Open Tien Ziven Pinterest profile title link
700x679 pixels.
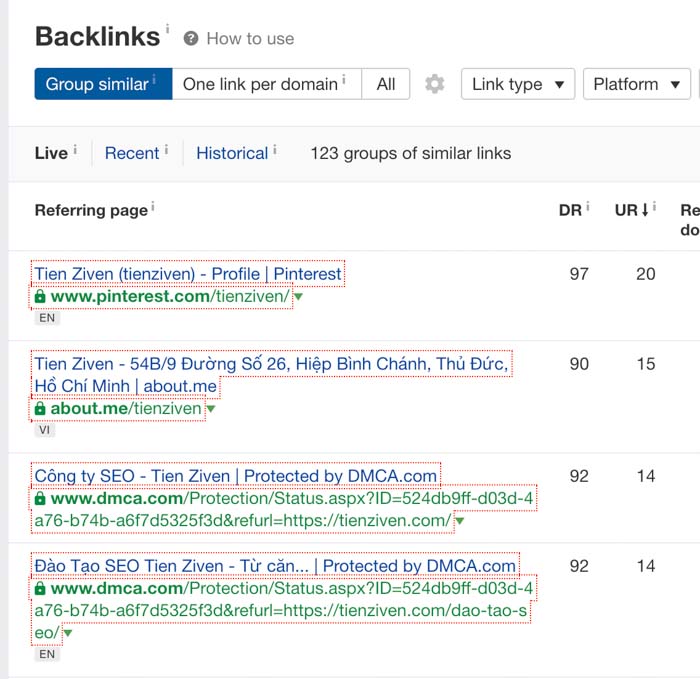point(188,274)
